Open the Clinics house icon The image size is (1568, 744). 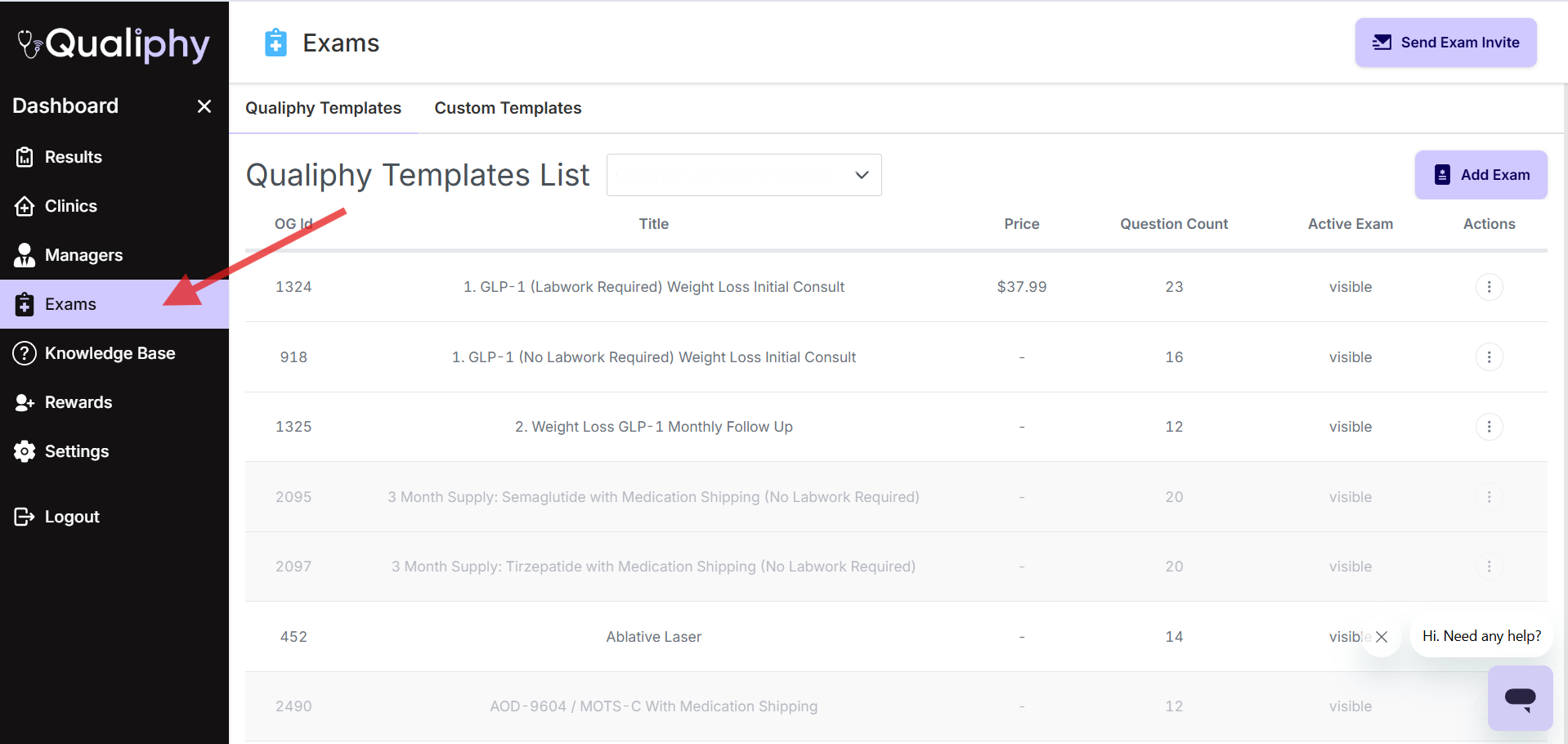click(x=25, y=206)
